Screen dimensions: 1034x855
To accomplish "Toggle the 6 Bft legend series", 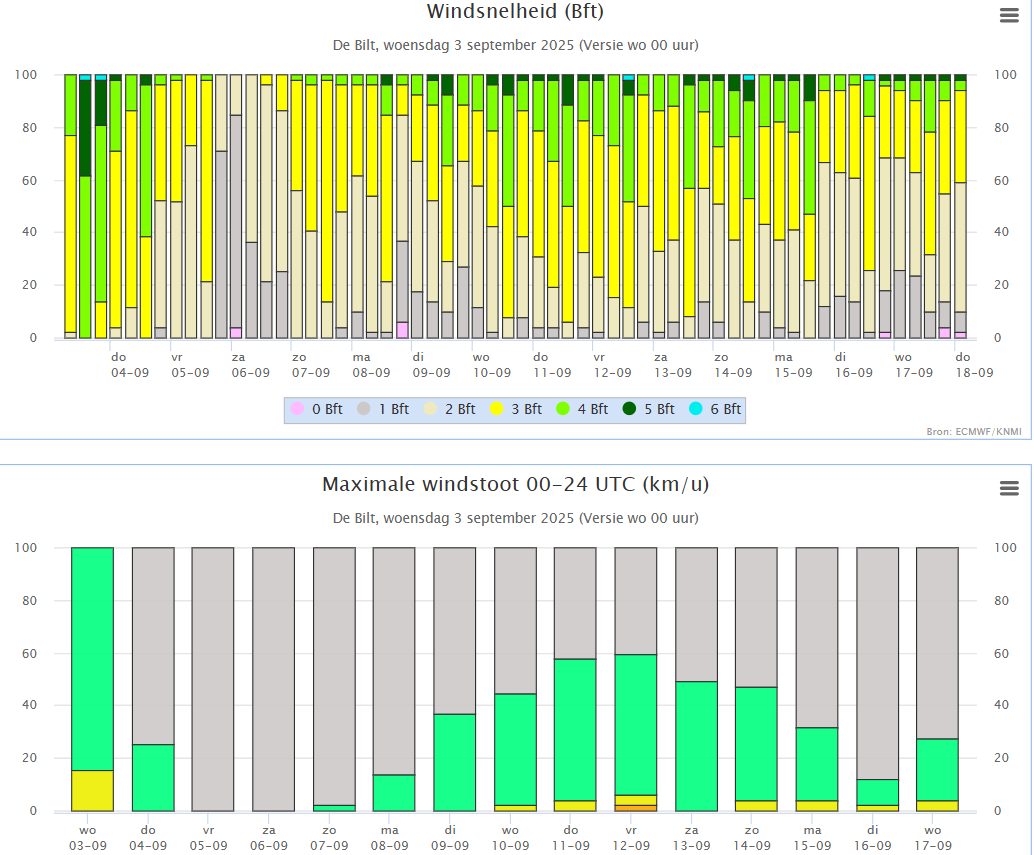I will click(x=715, y=409).
